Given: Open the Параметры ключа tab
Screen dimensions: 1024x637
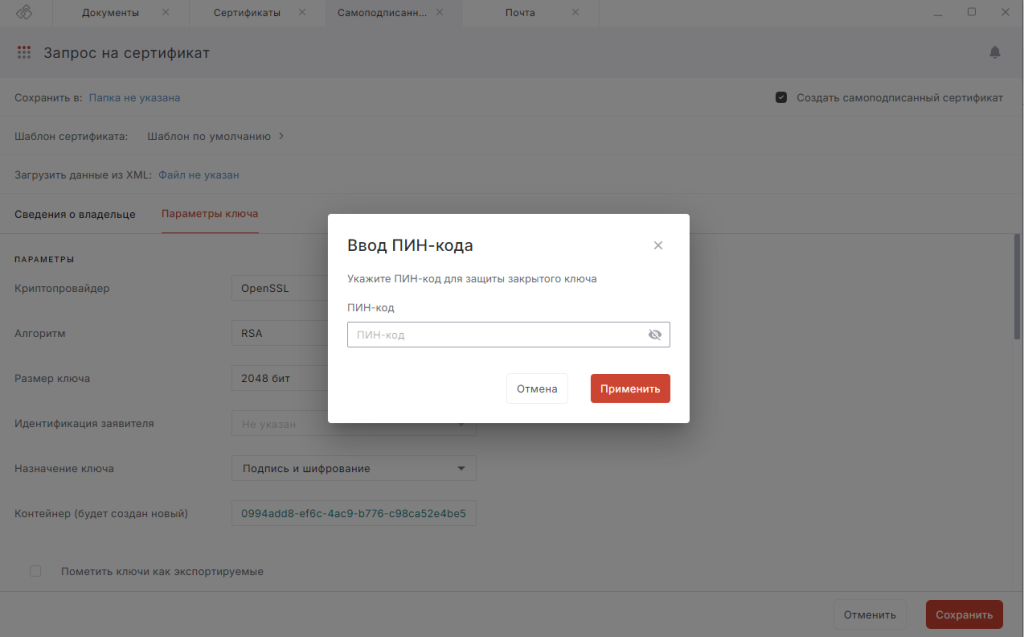Looking at the screenshot, I should click(210, 214).
